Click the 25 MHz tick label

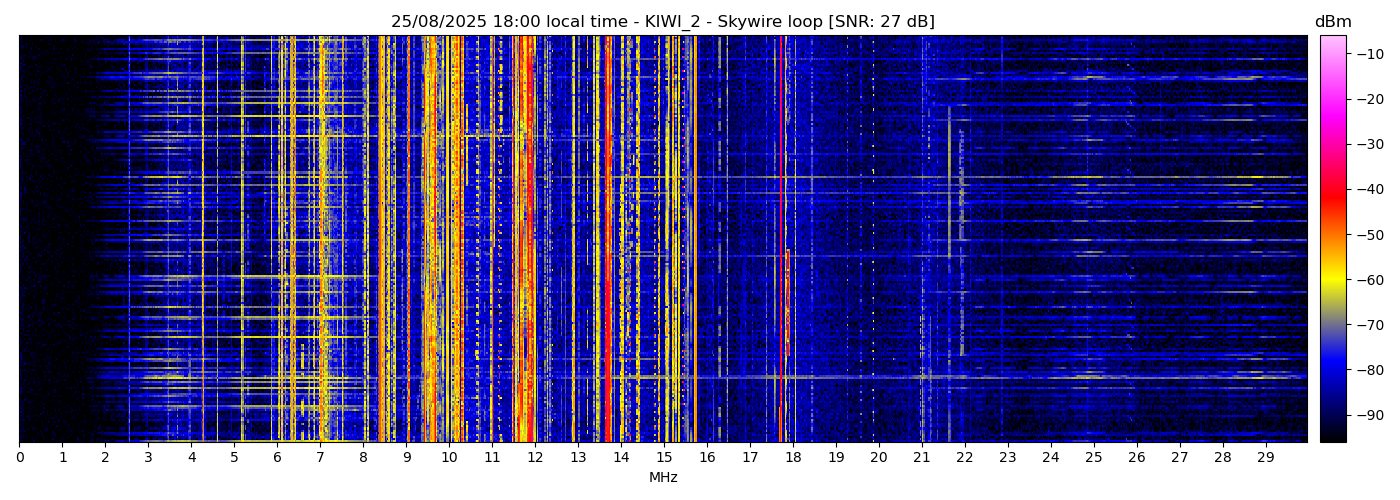(x=1093, y=458)
